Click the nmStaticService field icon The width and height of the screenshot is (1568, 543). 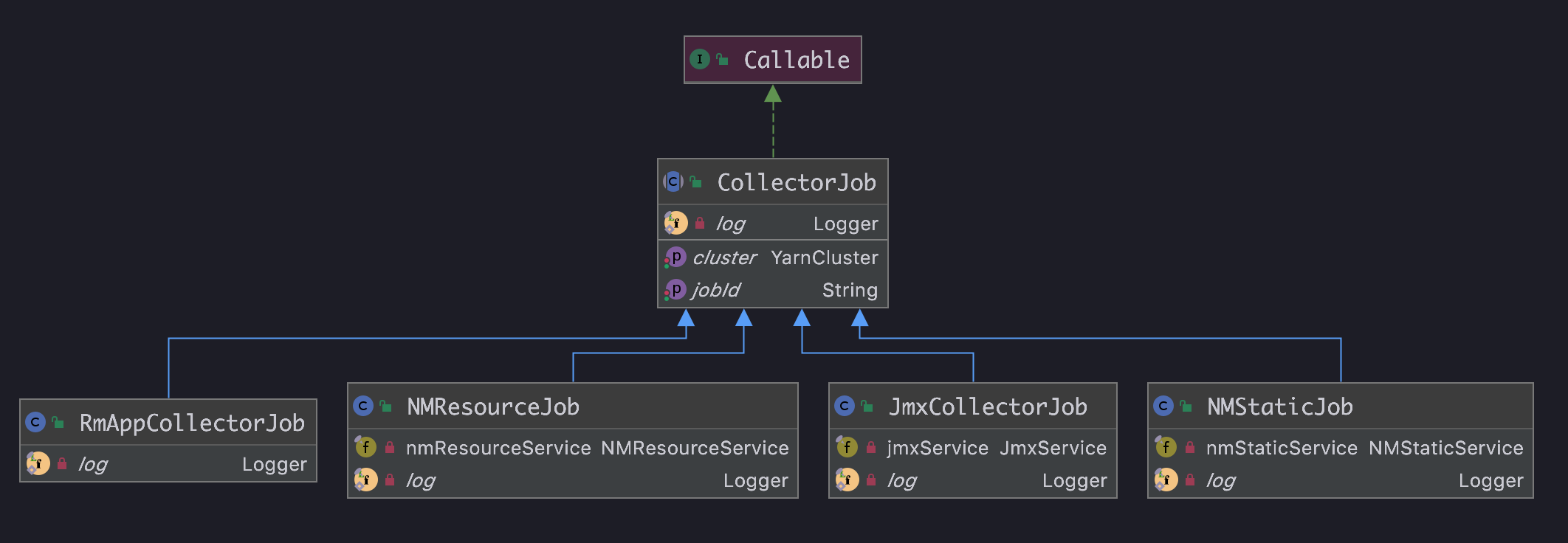pyautogui.click(x=1166, y=447)
